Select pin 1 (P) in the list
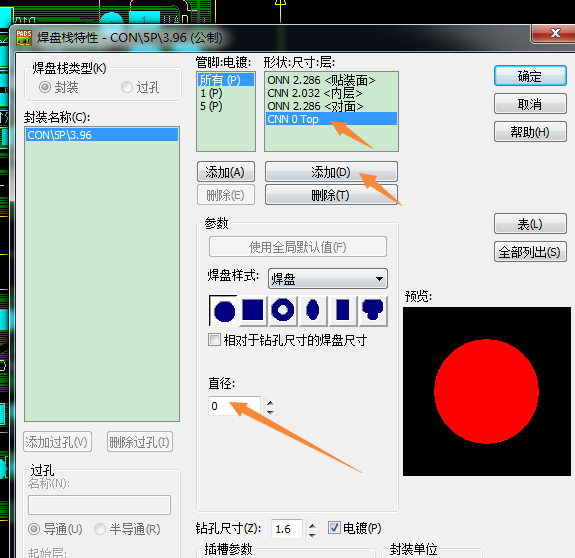 point(226,93)
